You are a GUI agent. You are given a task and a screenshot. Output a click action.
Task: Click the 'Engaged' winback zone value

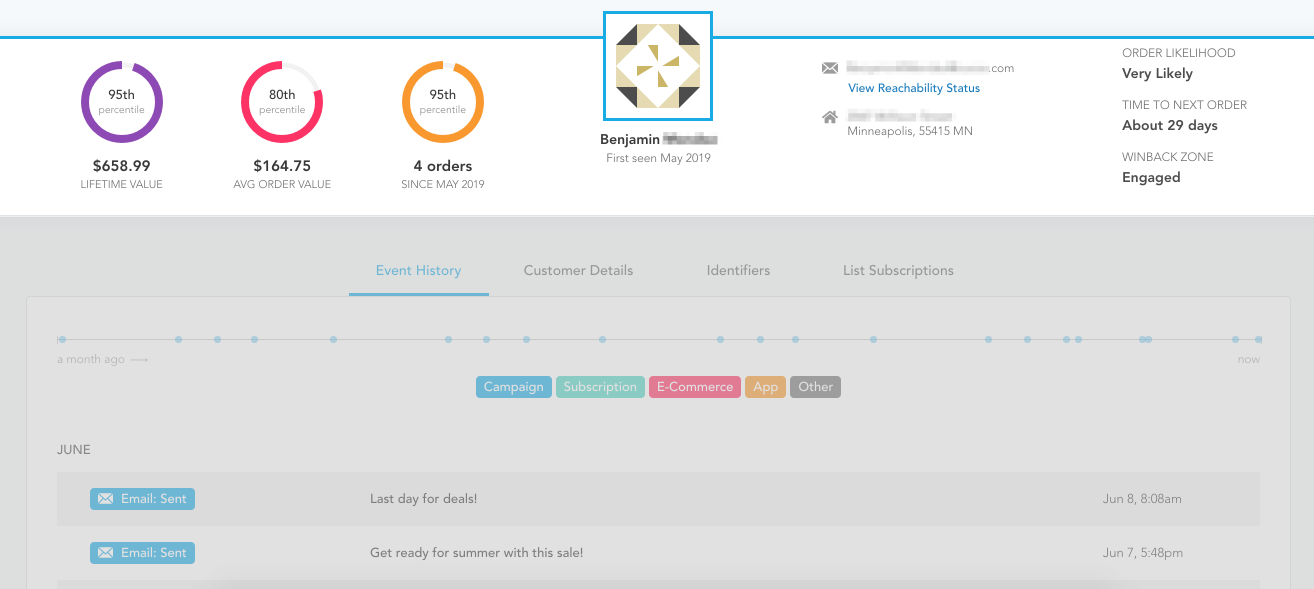click(x=1151, y=178)
